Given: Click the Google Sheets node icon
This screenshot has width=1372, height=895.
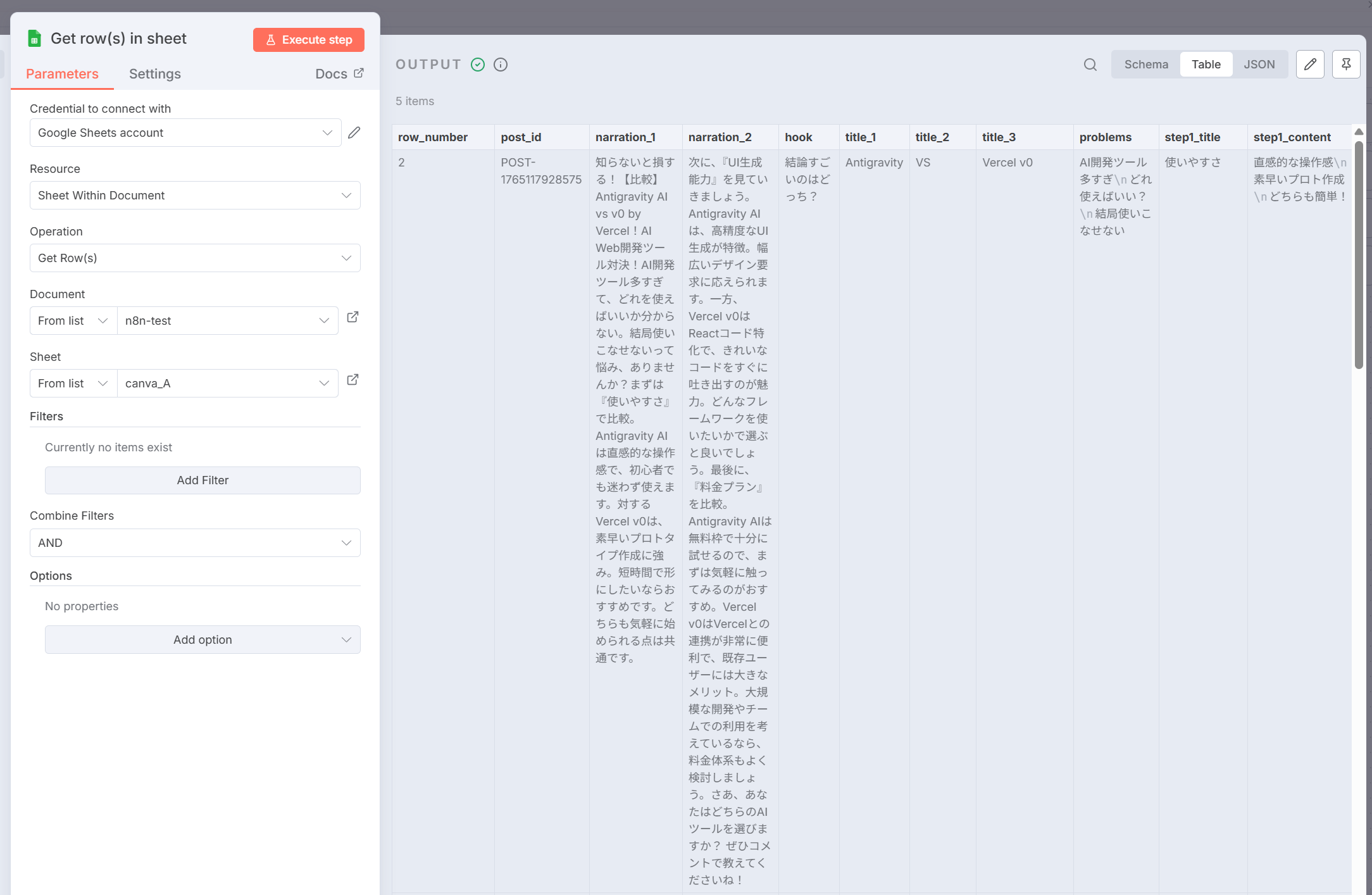Looking at the screenshot, I should click(x=35, y=39).
